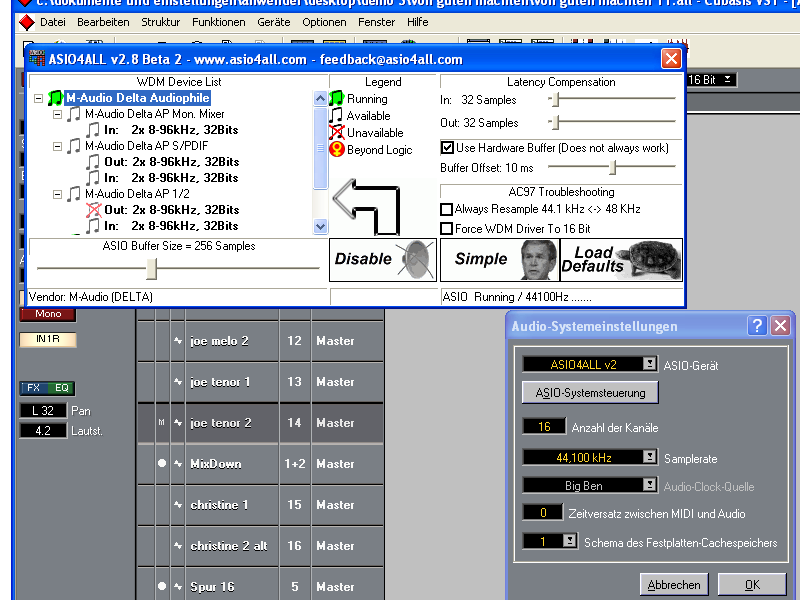800x600 pixels.
Task: Click the help question mark in Audio-Systemeinstellungen
Action: [x=757, y=326]
